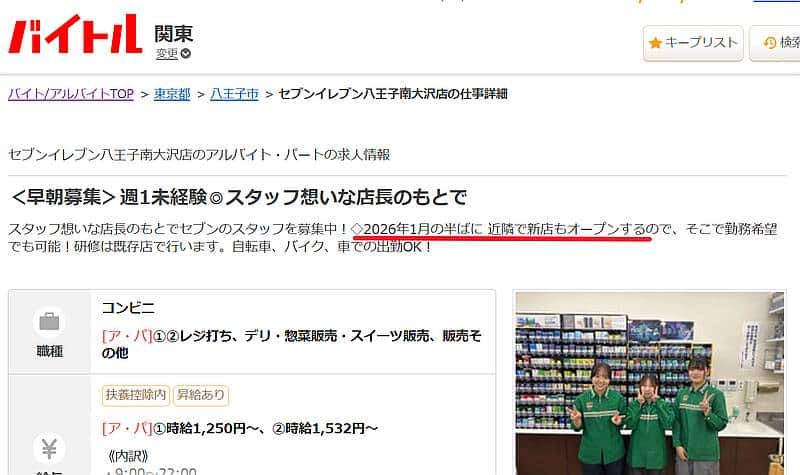The width and height of the screenshot is (800, 475).
Task: Click the job title ＜早朝募集＞週1未経験
Action: pos(237,197)
